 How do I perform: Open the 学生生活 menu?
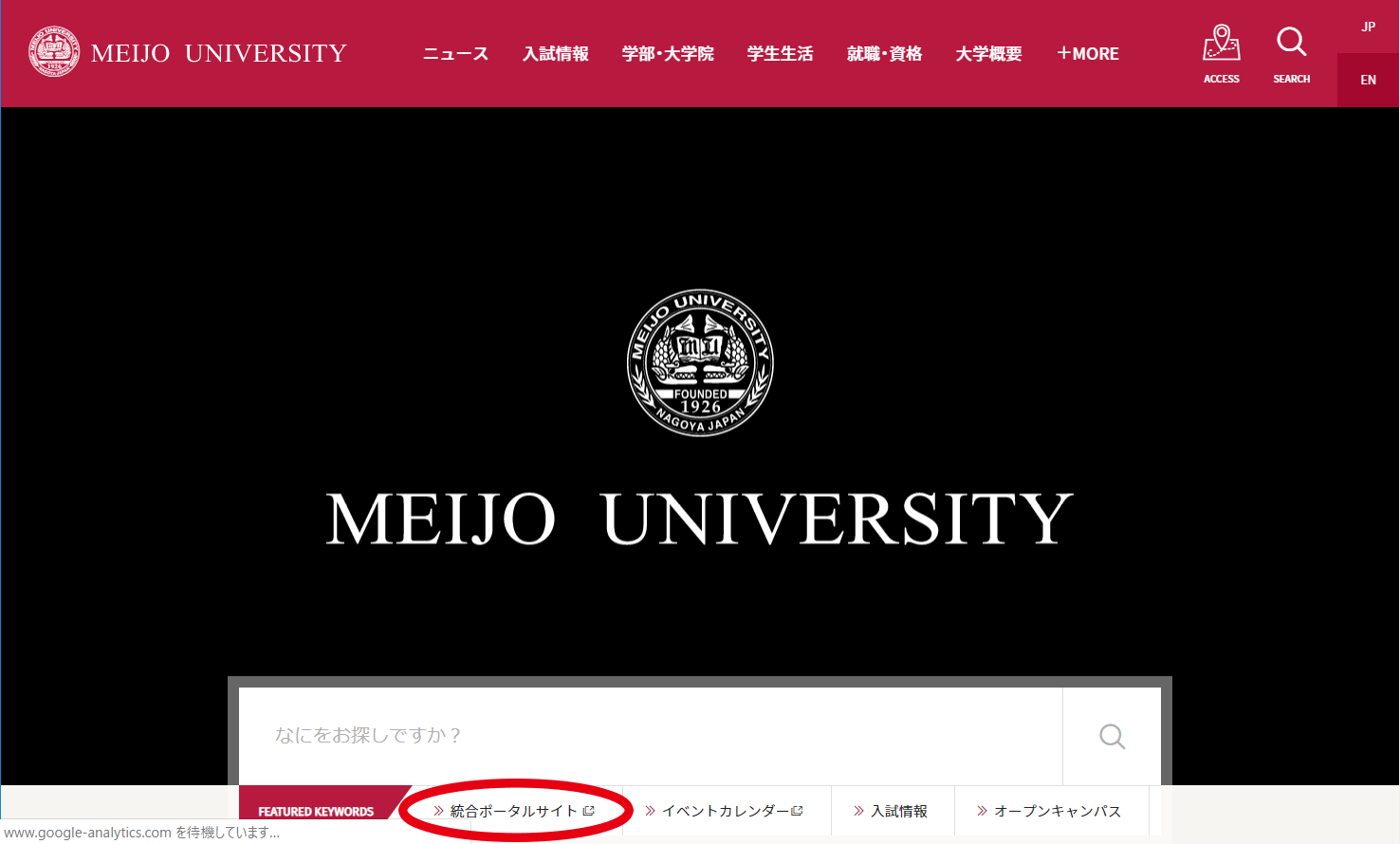[x=780, y=54]
